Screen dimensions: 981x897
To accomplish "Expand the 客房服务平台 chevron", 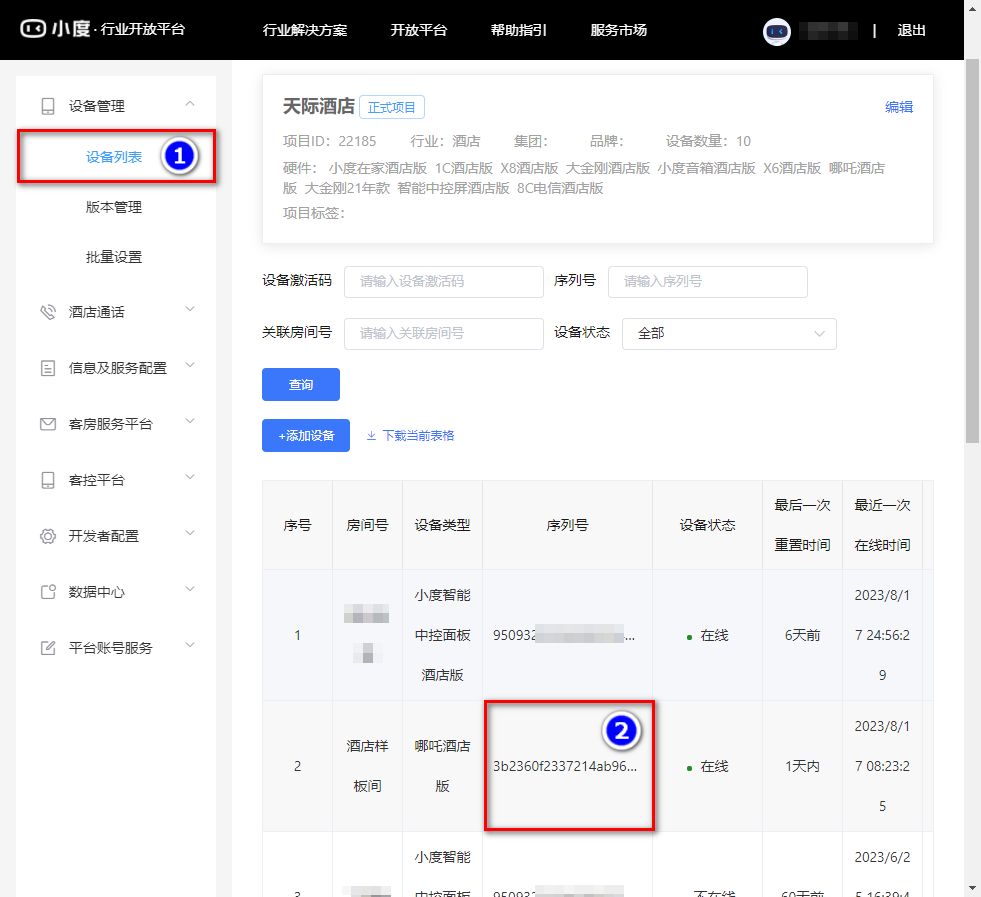I will pos(190,421).
